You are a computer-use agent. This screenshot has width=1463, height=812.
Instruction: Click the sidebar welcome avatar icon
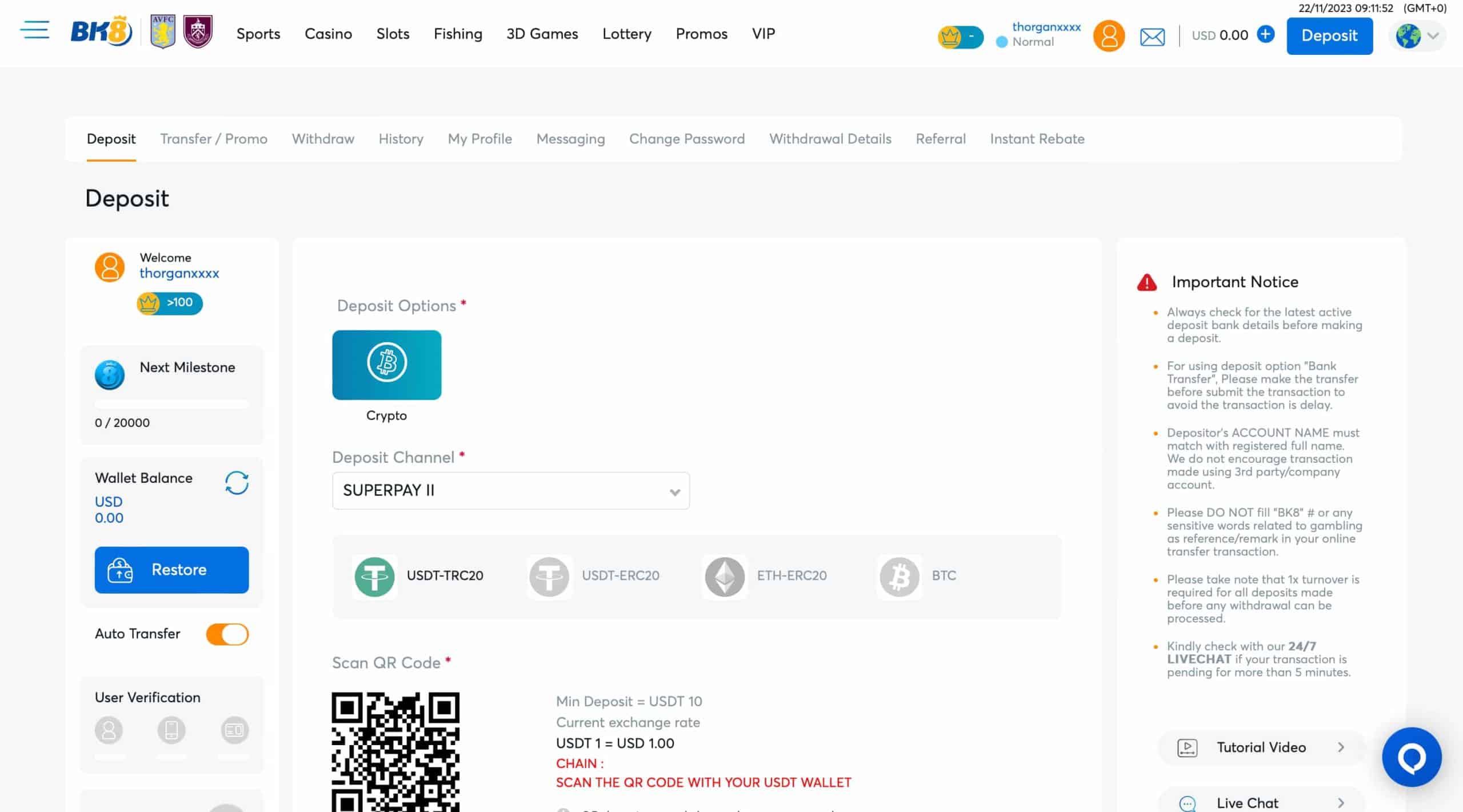coord(110,267)
